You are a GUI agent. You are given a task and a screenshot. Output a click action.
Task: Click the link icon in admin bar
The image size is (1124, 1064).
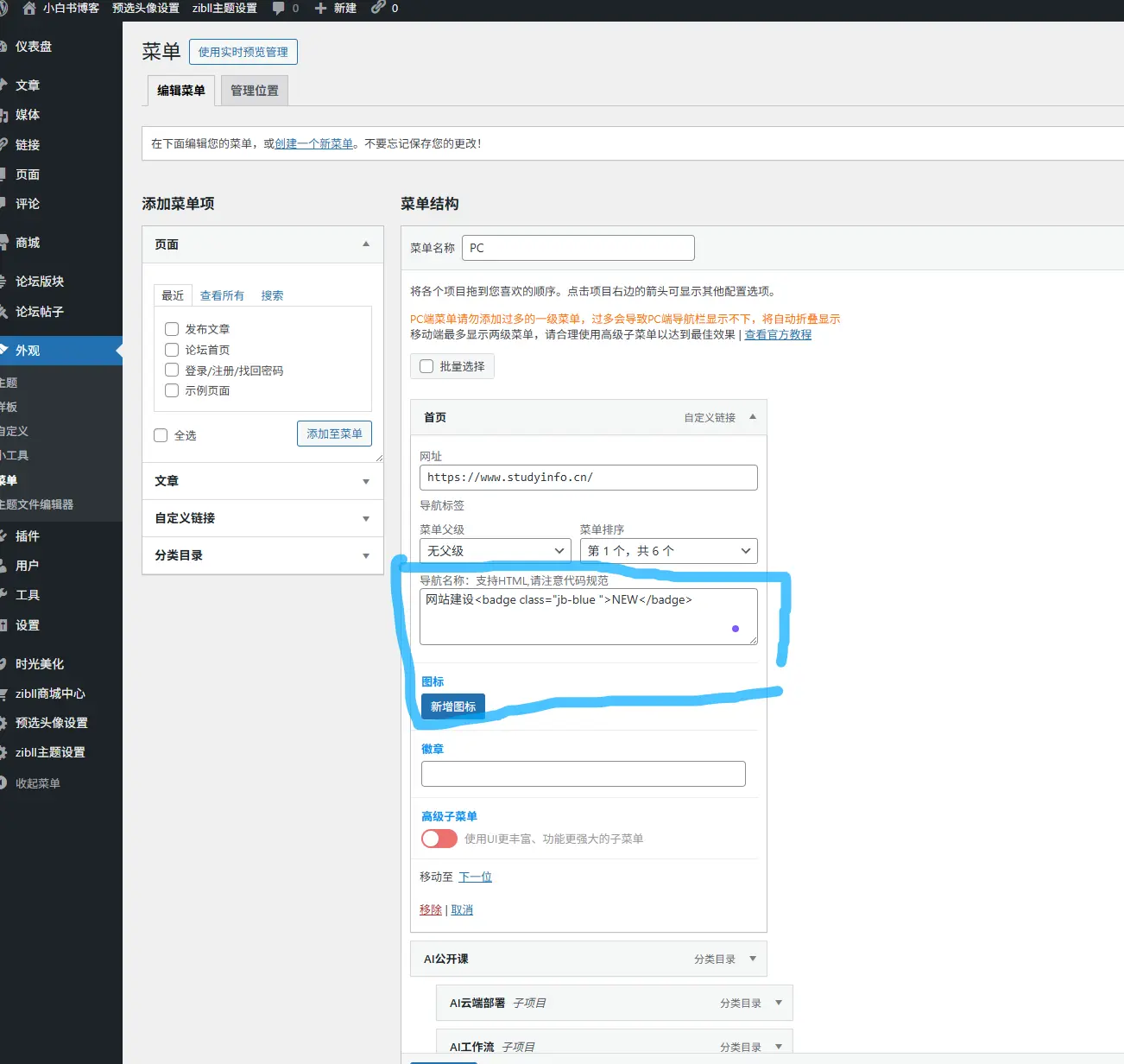click(x=378, y=8)
